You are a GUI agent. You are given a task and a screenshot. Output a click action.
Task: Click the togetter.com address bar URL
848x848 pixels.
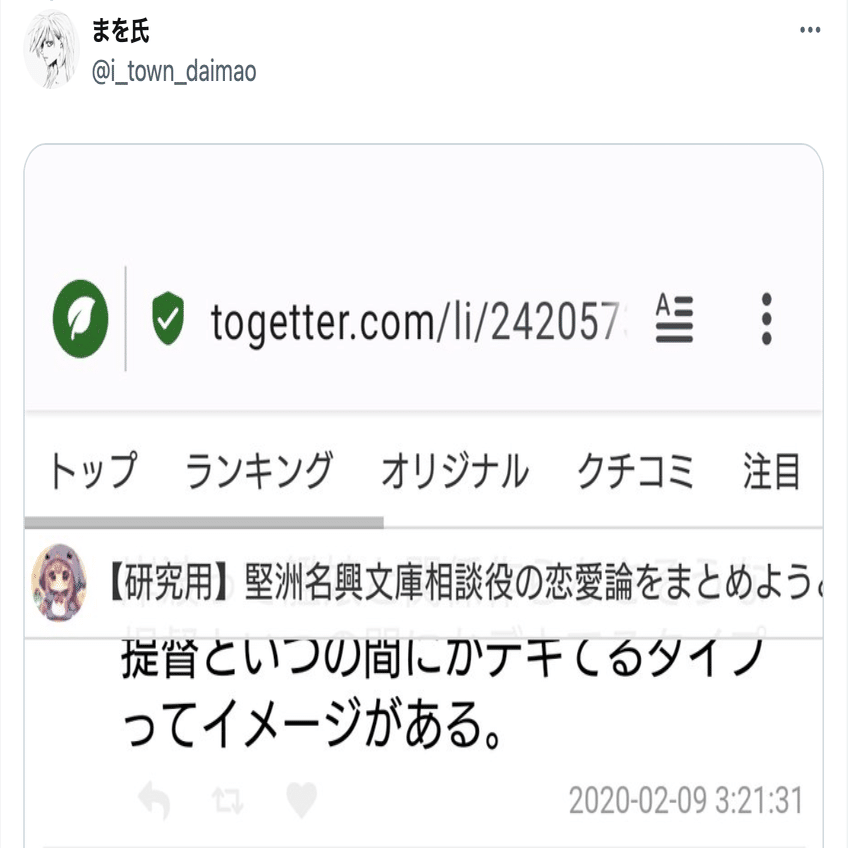pyautogui.click(x=415, y=322)
